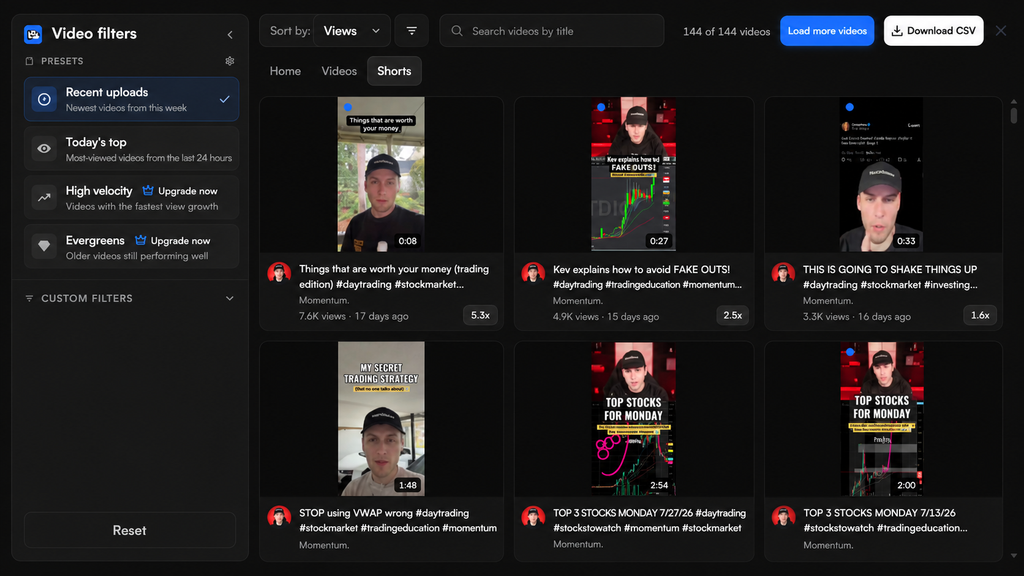The width and height of the screenshot is (1024, 576).
Task: Click the 5.3x multiplier badge
Action: point(480,315)
